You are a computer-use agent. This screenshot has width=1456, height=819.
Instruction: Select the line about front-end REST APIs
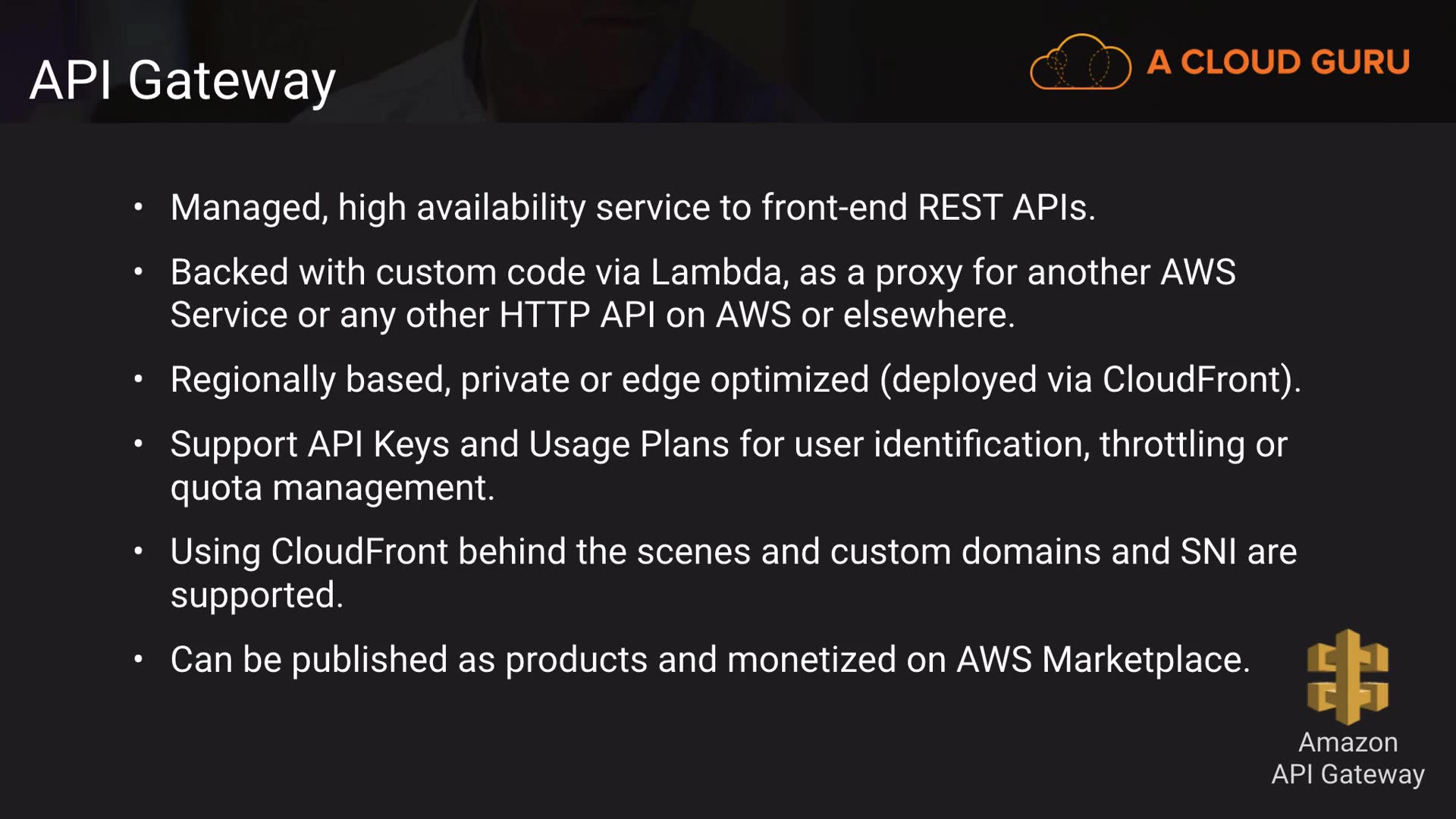tap(632, 207)
